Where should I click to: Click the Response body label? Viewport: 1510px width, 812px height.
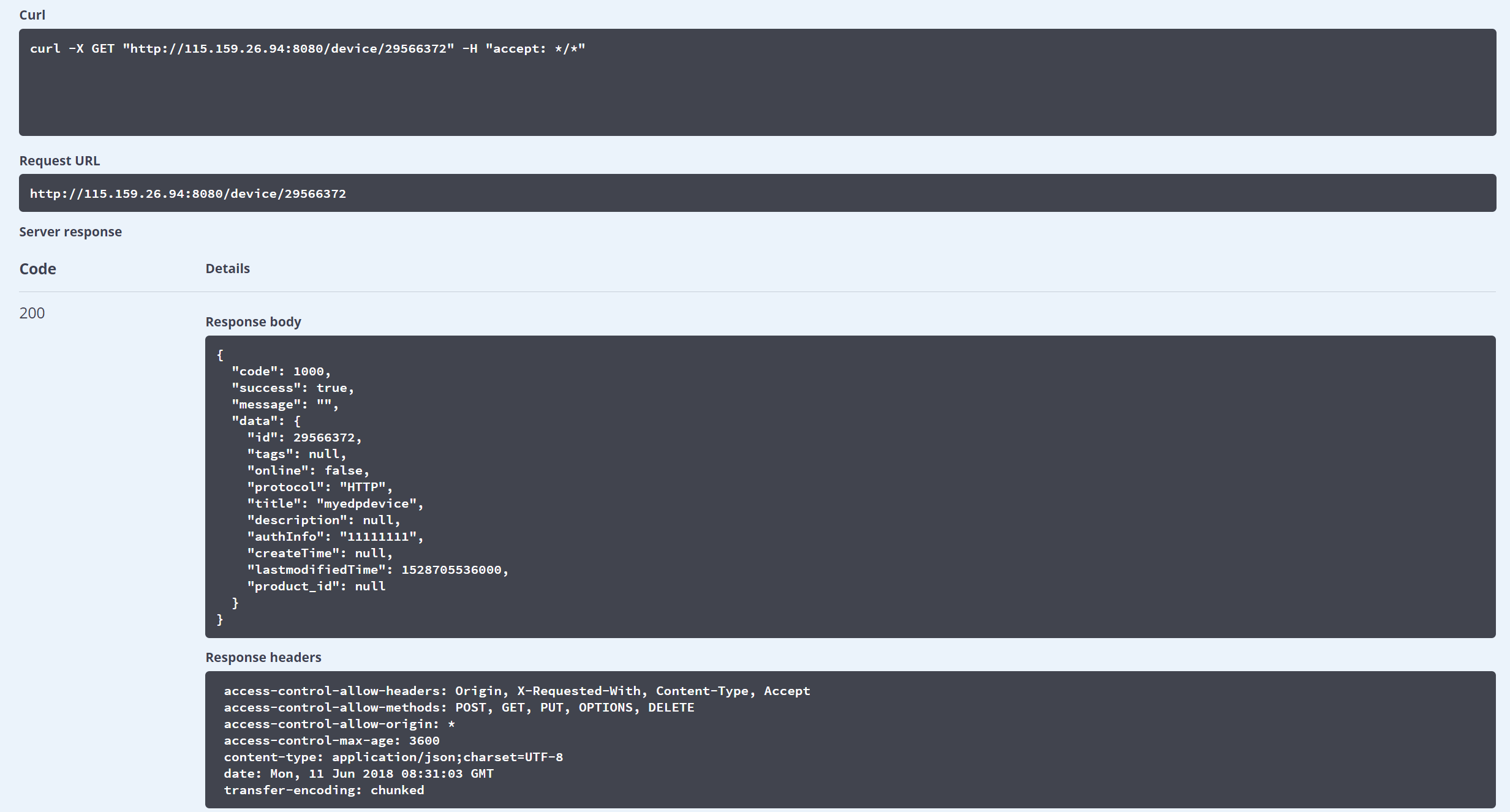click(253, 321)
